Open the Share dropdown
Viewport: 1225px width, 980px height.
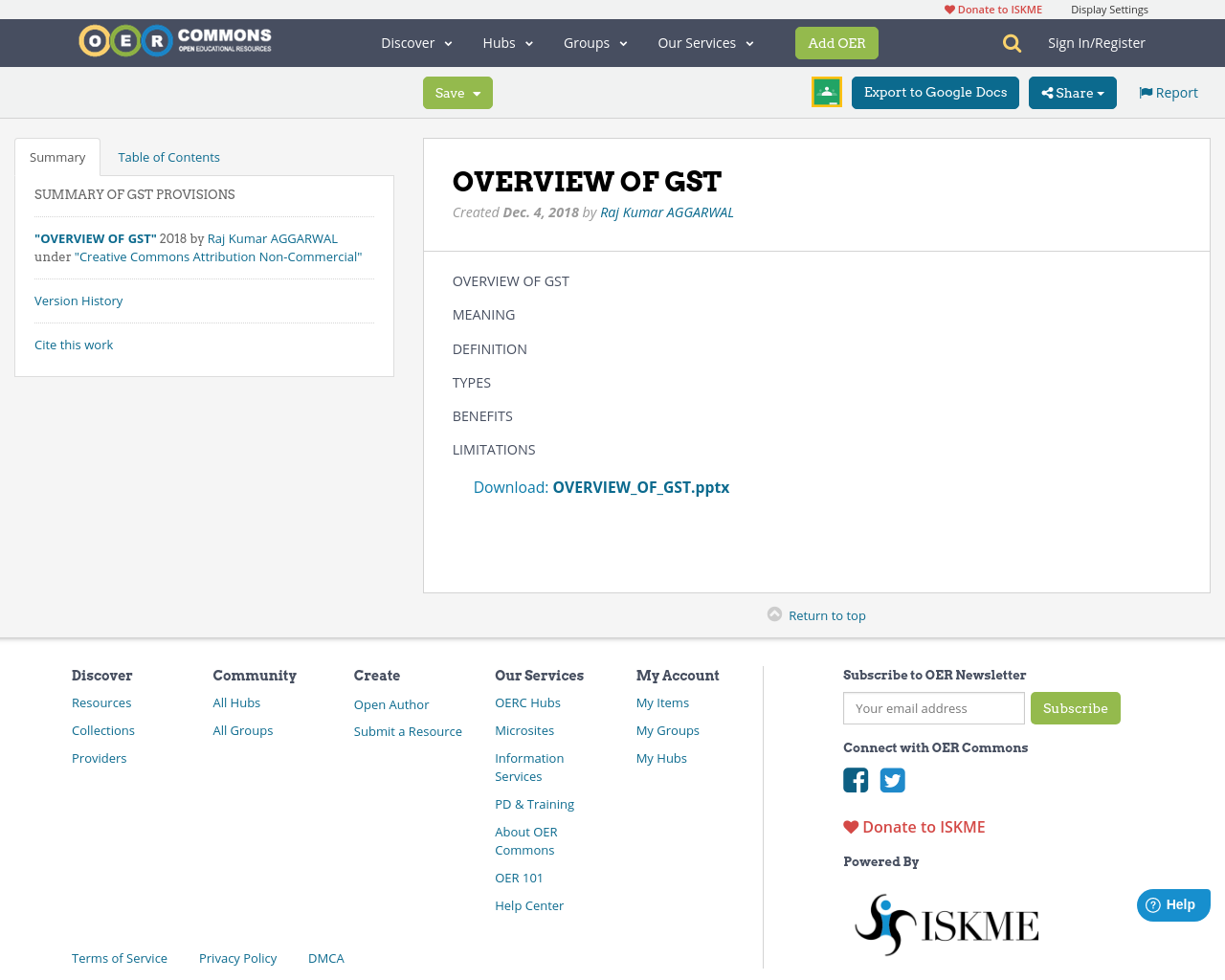pyautogui.click(x=1072, y=92)
